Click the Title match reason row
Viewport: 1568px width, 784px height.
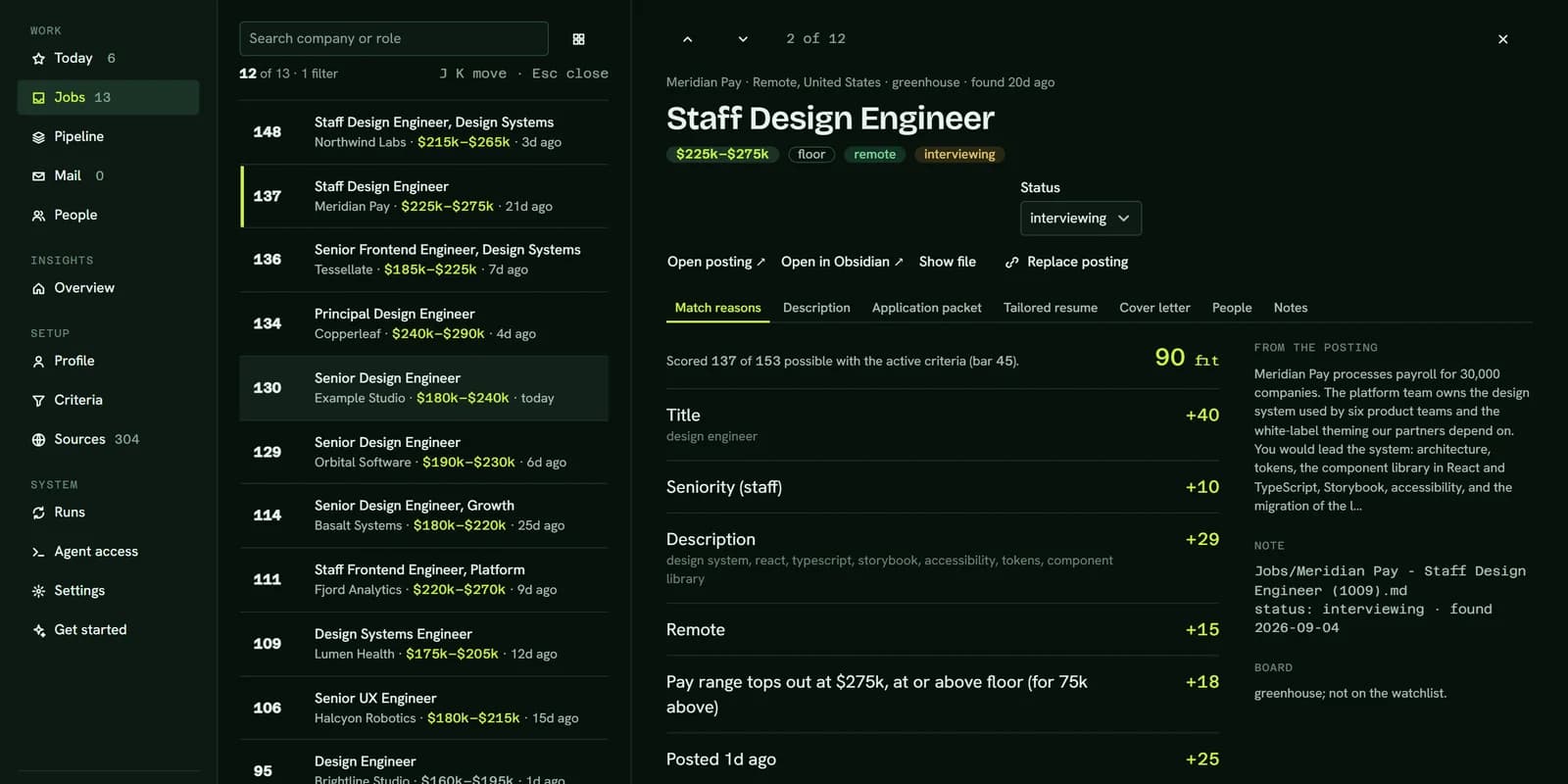coord(943,424)
